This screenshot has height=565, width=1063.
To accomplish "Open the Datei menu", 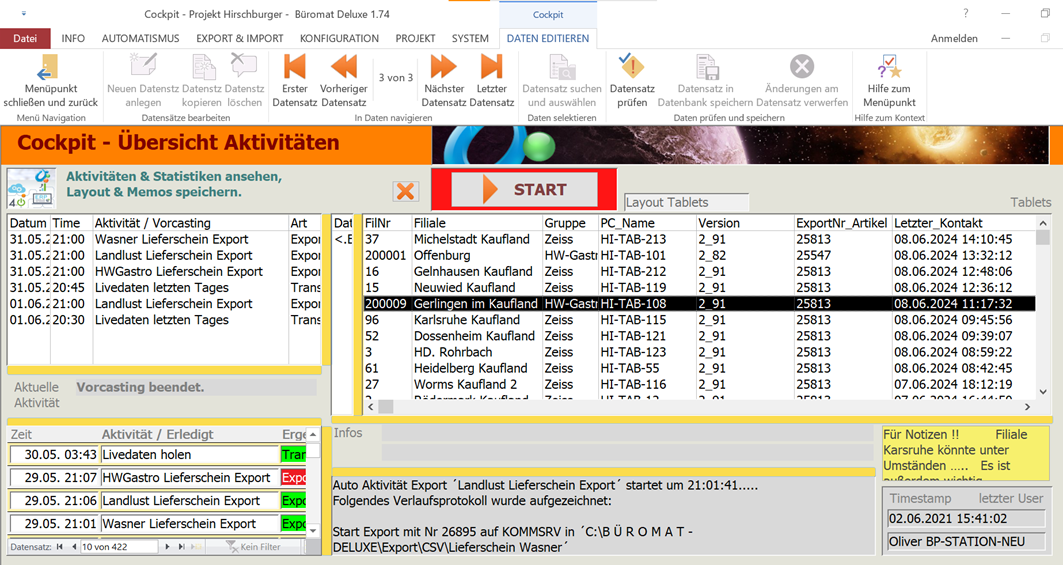I will [25, 39].
